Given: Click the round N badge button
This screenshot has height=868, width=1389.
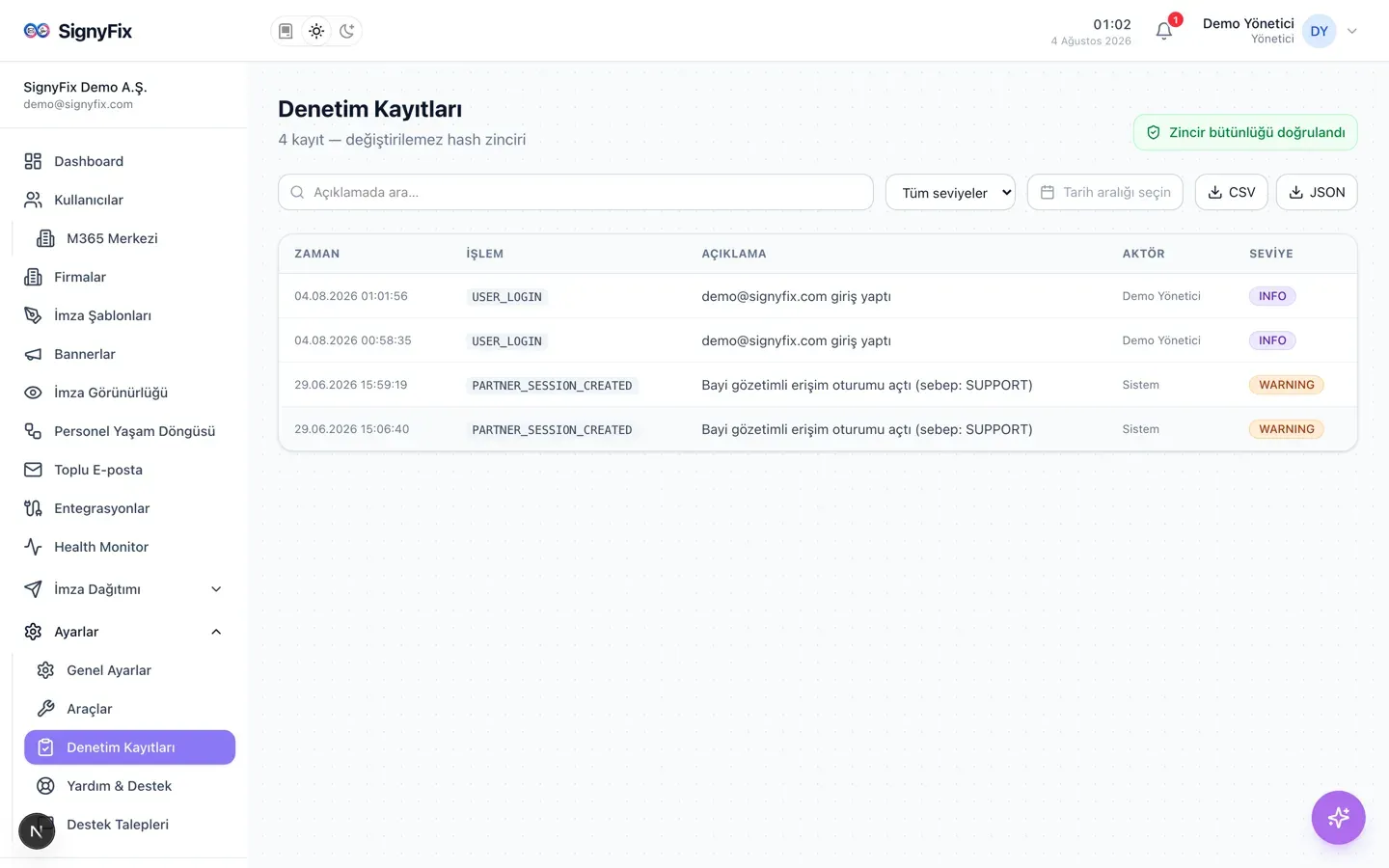Looking at the screenshot, I should coord(37,830).
